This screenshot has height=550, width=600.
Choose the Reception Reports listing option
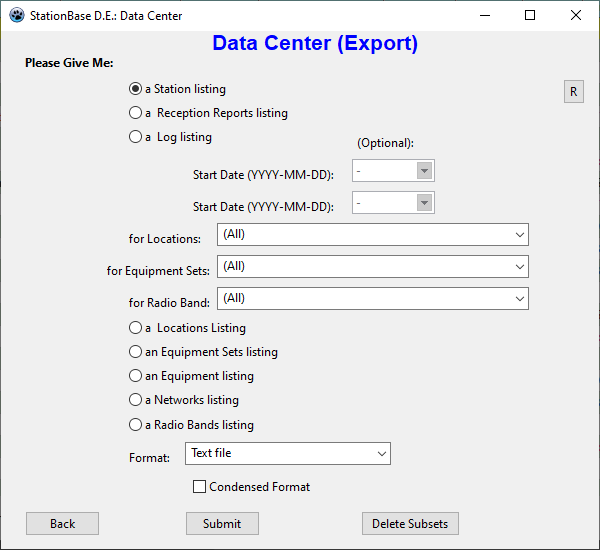[x=136, y=113]
